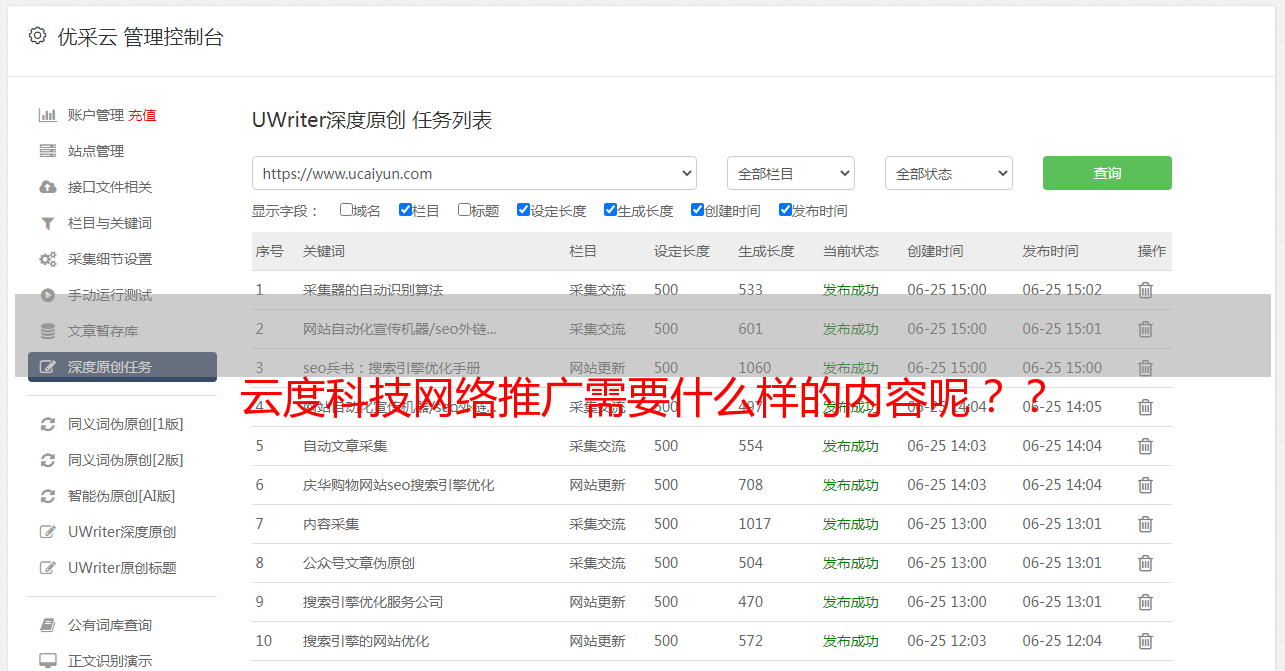Click the trash icon for 搜索引擎的网站优化
This screenshot has width=1285, height=671.
point(1146,641)
